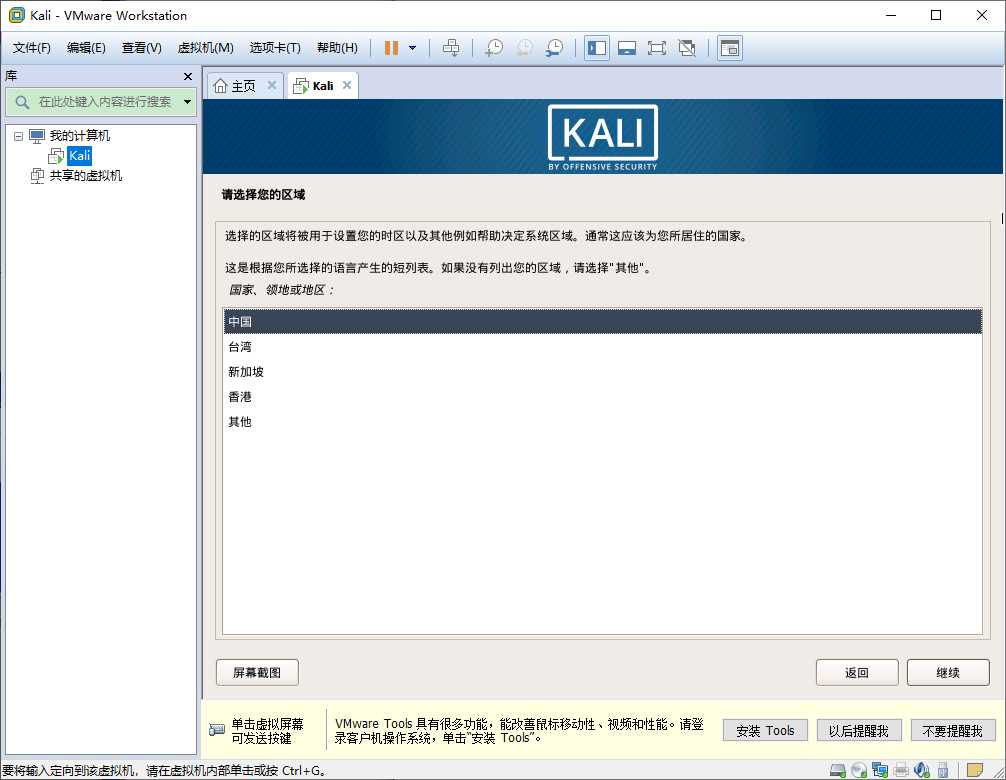
Task: Select 香港 in the region list
Action: point(602,396)
